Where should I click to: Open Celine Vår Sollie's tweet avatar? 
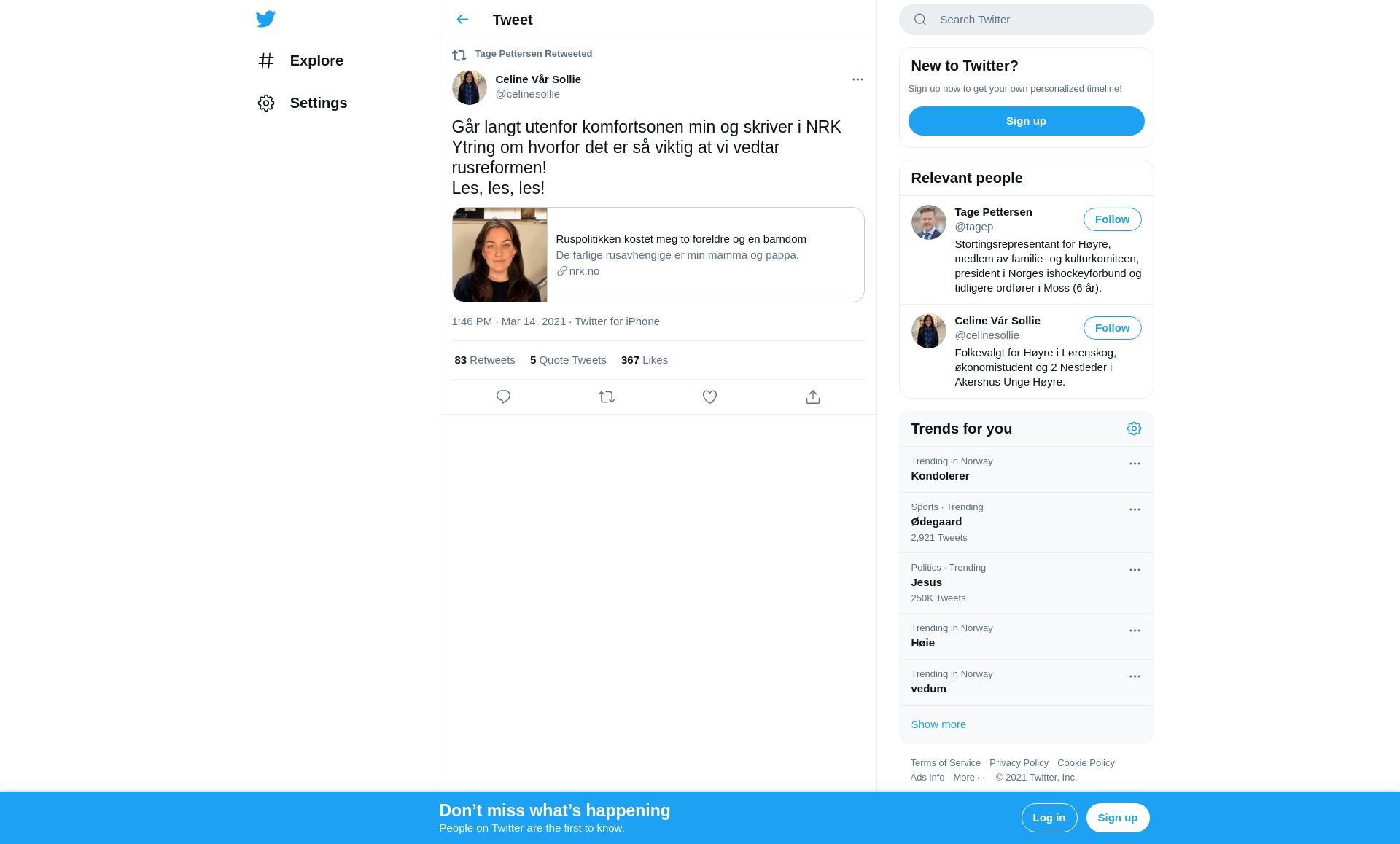[470, 87]
